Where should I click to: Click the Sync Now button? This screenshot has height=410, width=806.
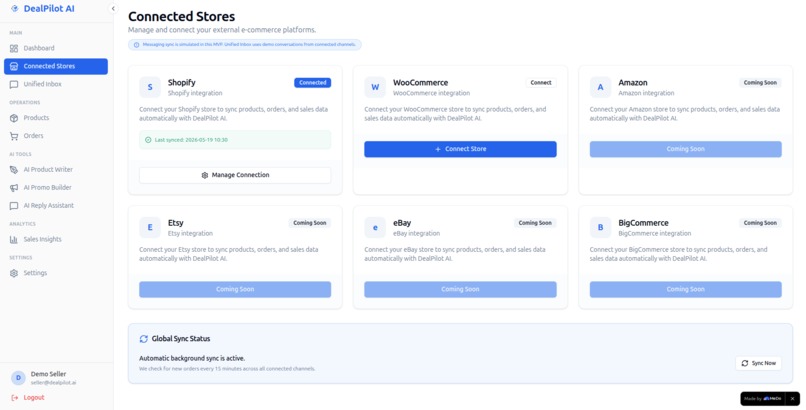(758, 363)
